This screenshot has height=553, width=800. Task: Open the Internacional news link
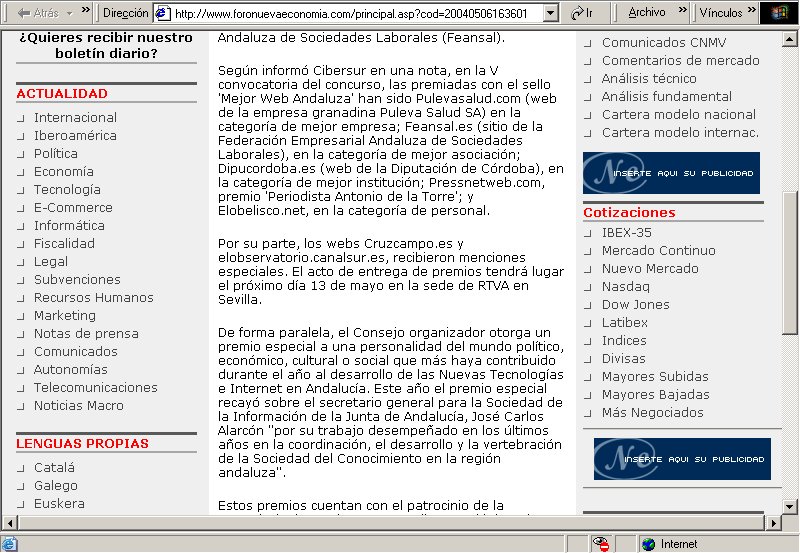coord(75,117)
